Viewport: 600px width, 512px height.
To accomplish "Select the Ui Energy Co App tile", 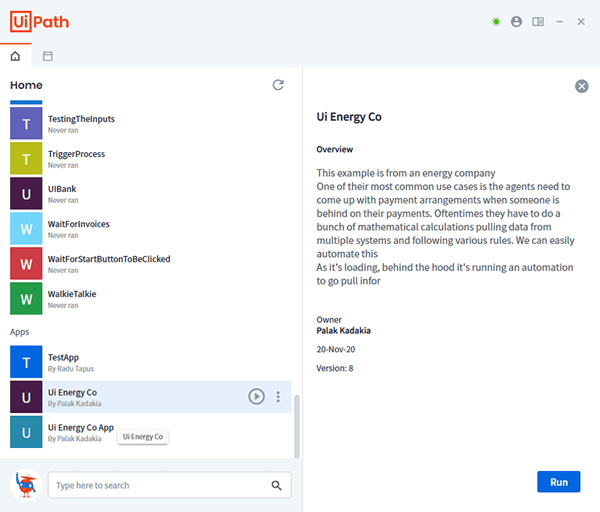I will (26, 432).
